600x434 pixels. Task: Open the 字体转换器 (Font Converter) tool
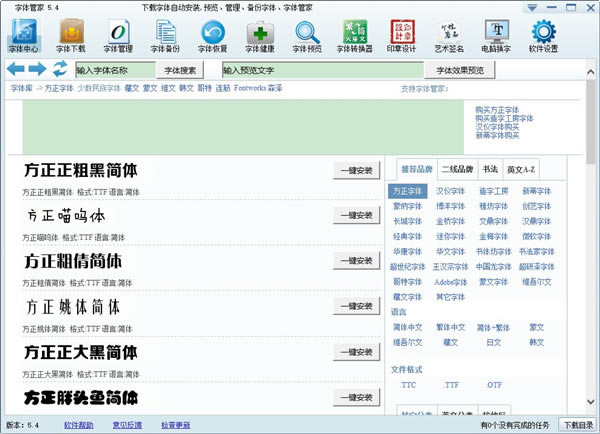(354, 35)
